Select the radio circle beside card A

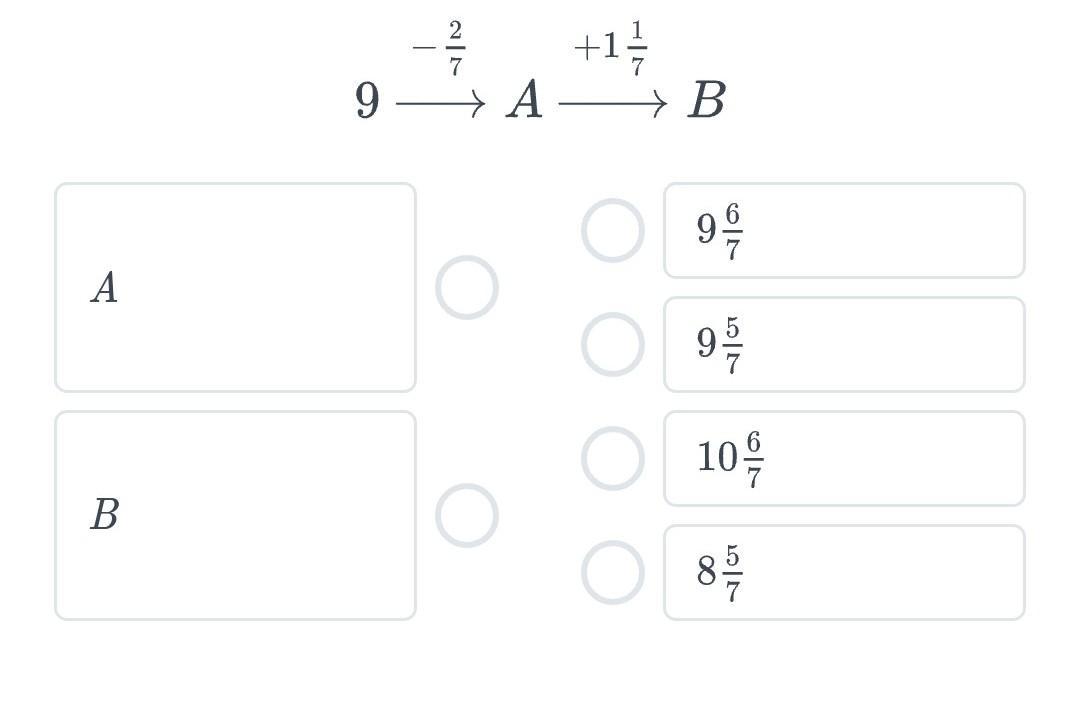point(467,287)
